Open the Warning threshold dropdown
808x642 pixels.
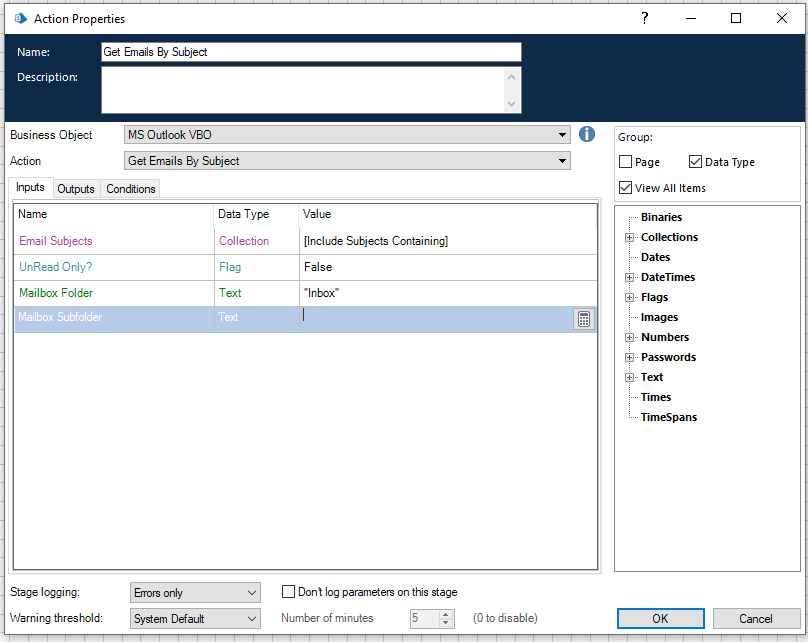251,619
